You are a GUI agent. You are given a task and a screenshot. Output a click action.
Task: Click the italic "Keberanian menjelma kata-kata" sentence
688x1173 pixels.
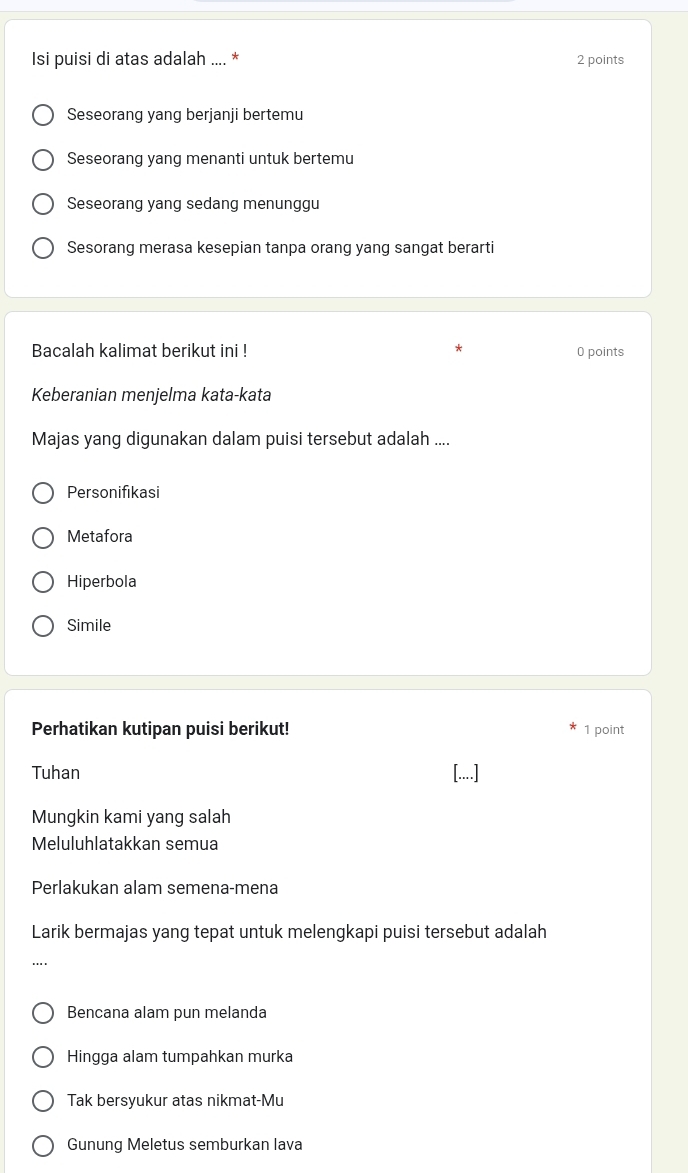pyautogui.click(x=151, y=395)
